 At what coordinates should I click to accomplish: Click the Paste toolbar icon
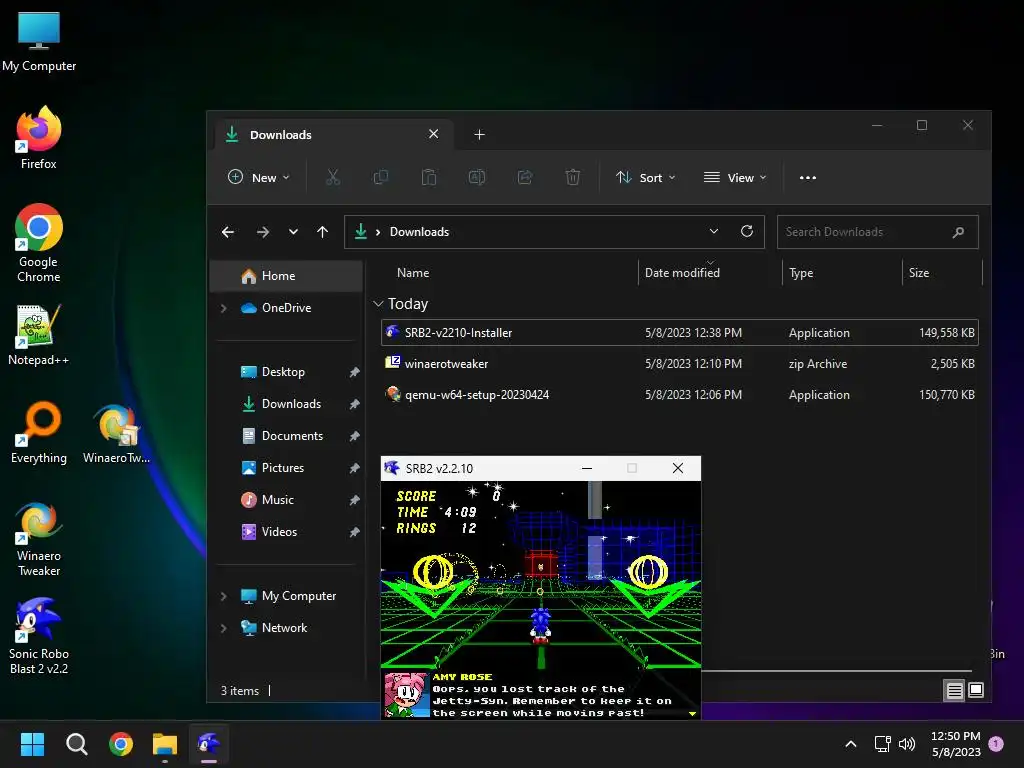(428, 177)
